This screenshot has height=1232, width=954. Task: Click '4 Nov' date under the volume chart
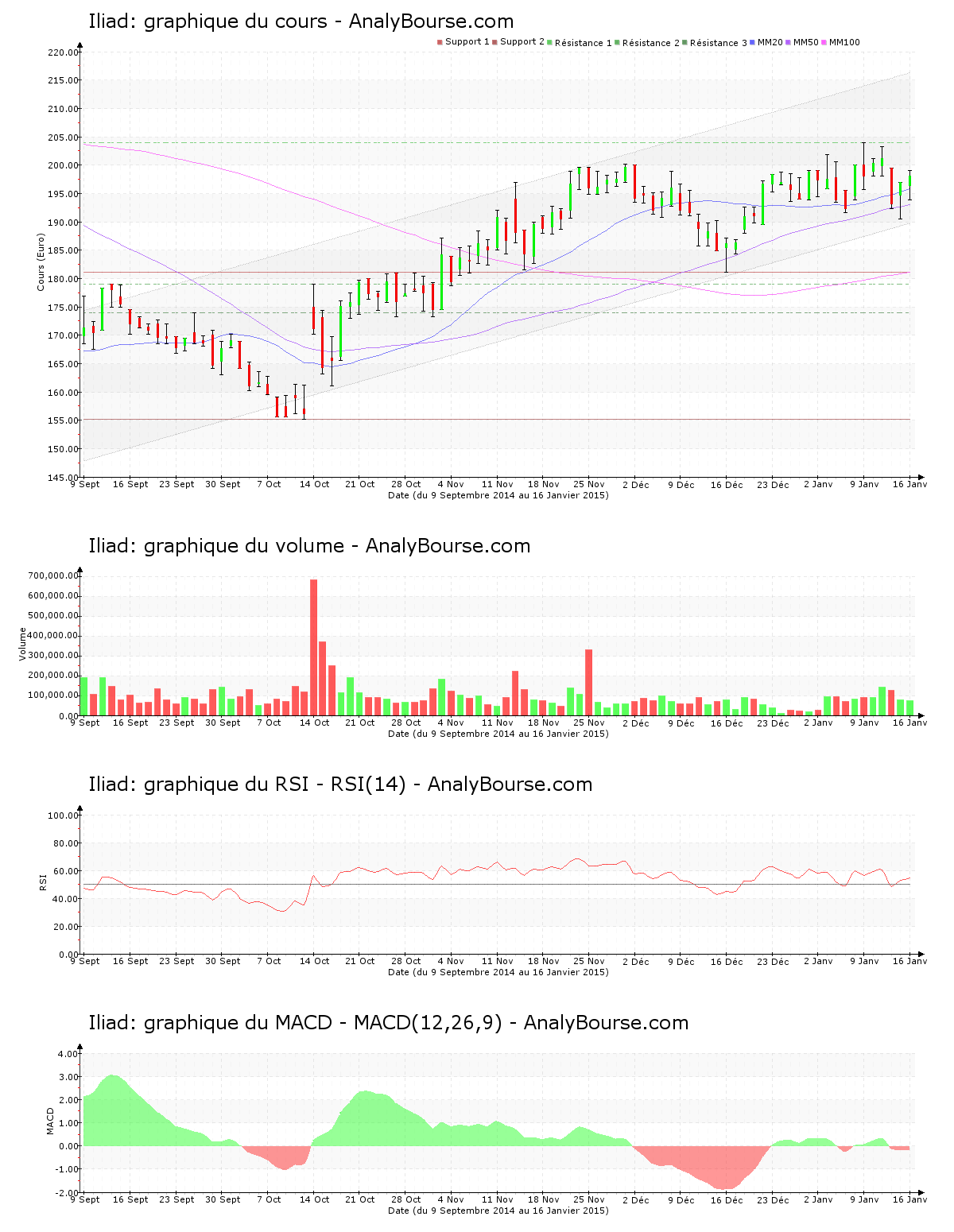tap(451, 723)
